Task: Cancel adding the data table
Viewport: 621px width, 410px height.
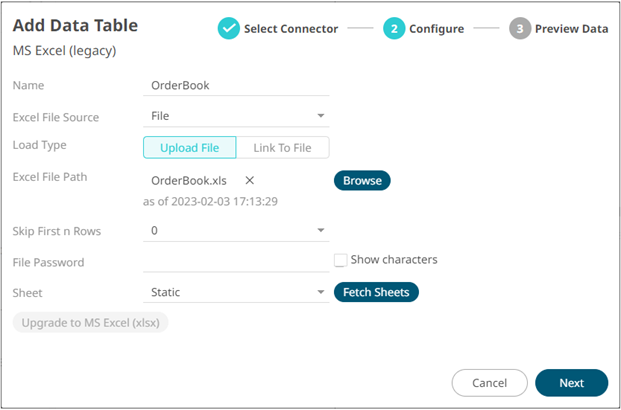Action: [x=490, y=383]
